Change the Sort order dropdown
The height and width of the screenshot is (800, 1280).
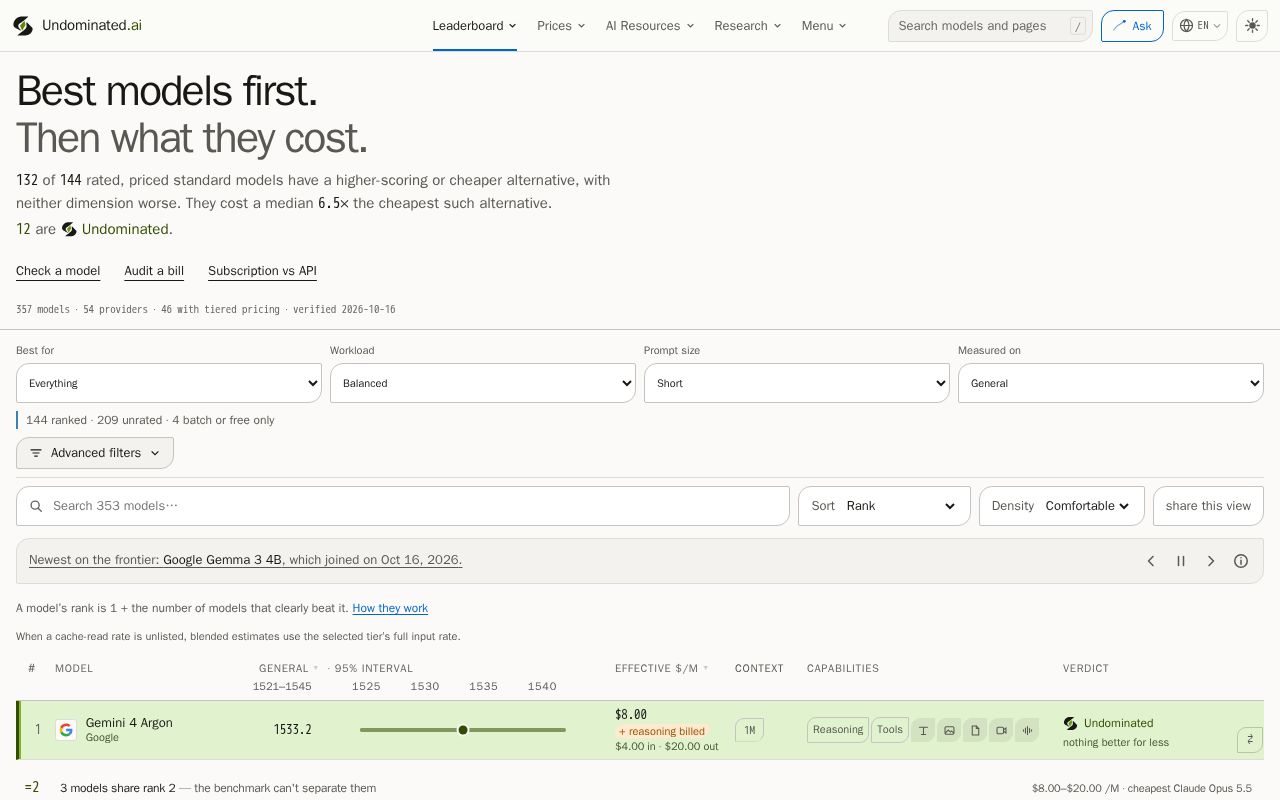pos(884,506)
